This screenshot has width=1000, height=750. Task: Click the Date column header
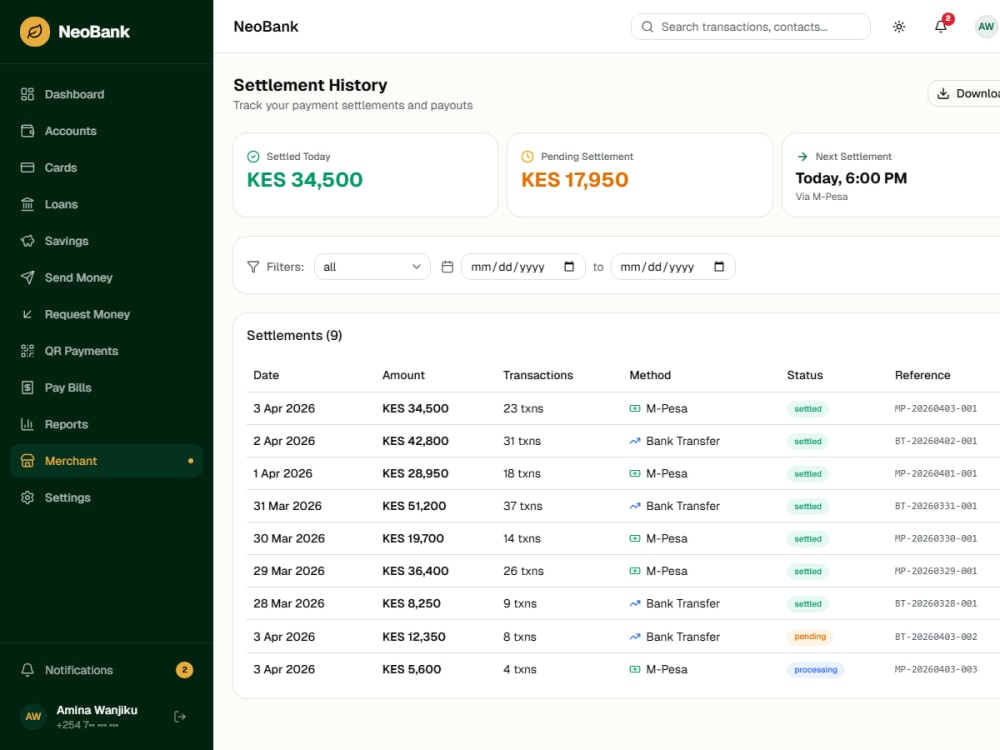(x=266, y=375)
